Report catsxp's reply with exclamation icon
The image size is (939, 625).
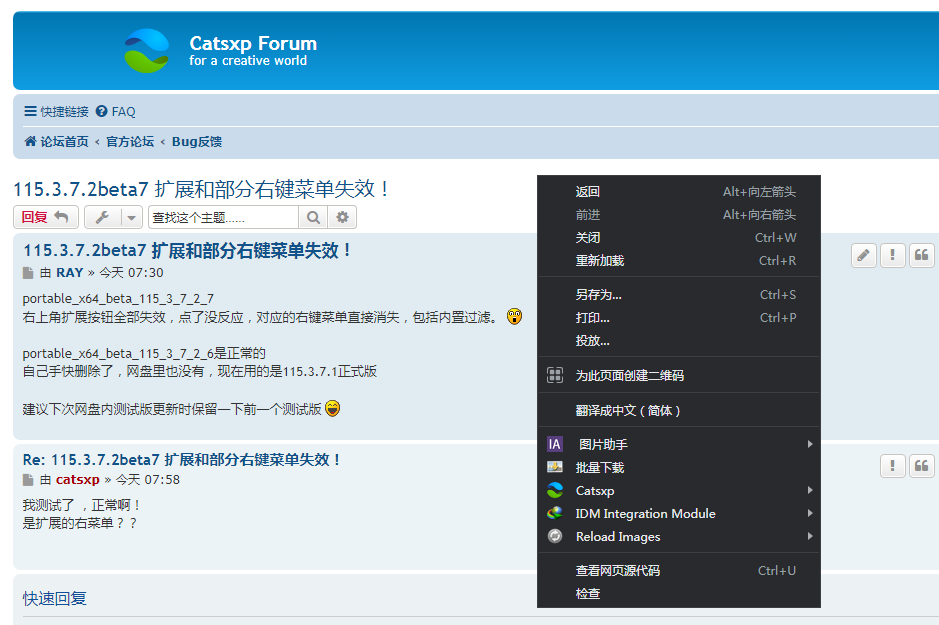tap(892, 466)
